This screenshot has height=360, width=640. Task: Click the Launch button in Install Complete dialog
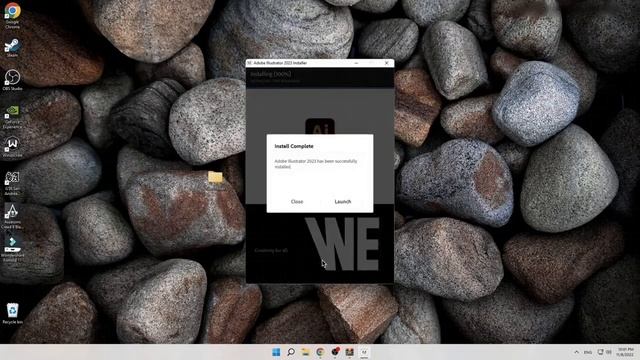[x=342, y=202]
